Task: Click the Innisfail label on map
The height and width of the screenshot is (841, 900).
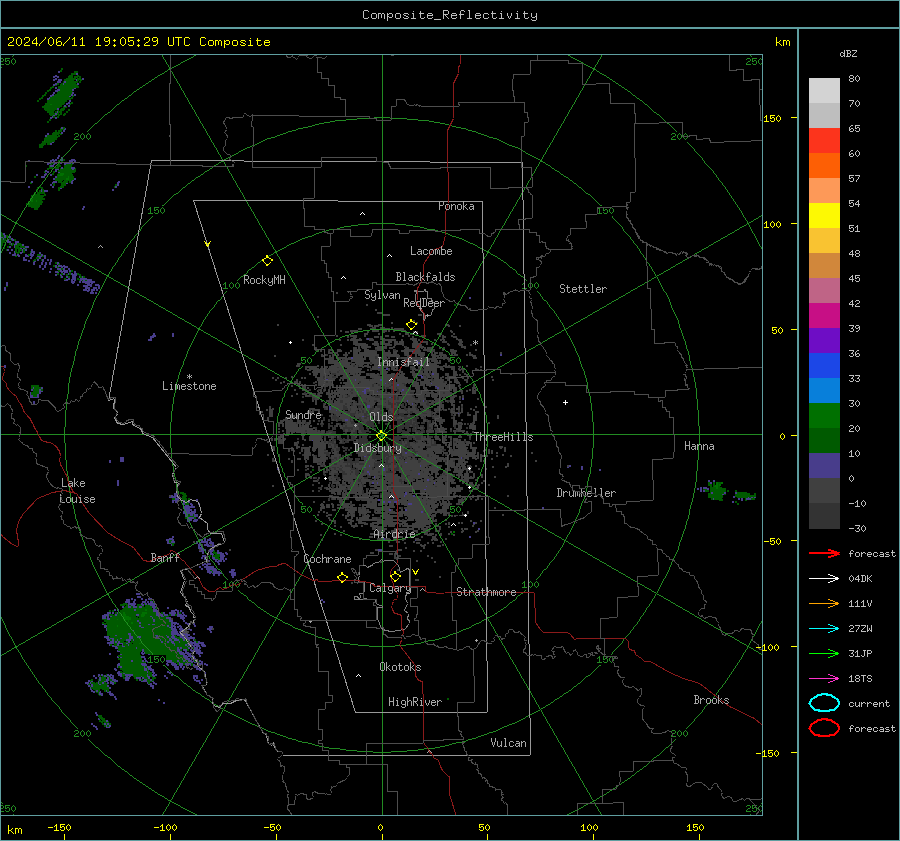Action: click(x=403, y=362)
